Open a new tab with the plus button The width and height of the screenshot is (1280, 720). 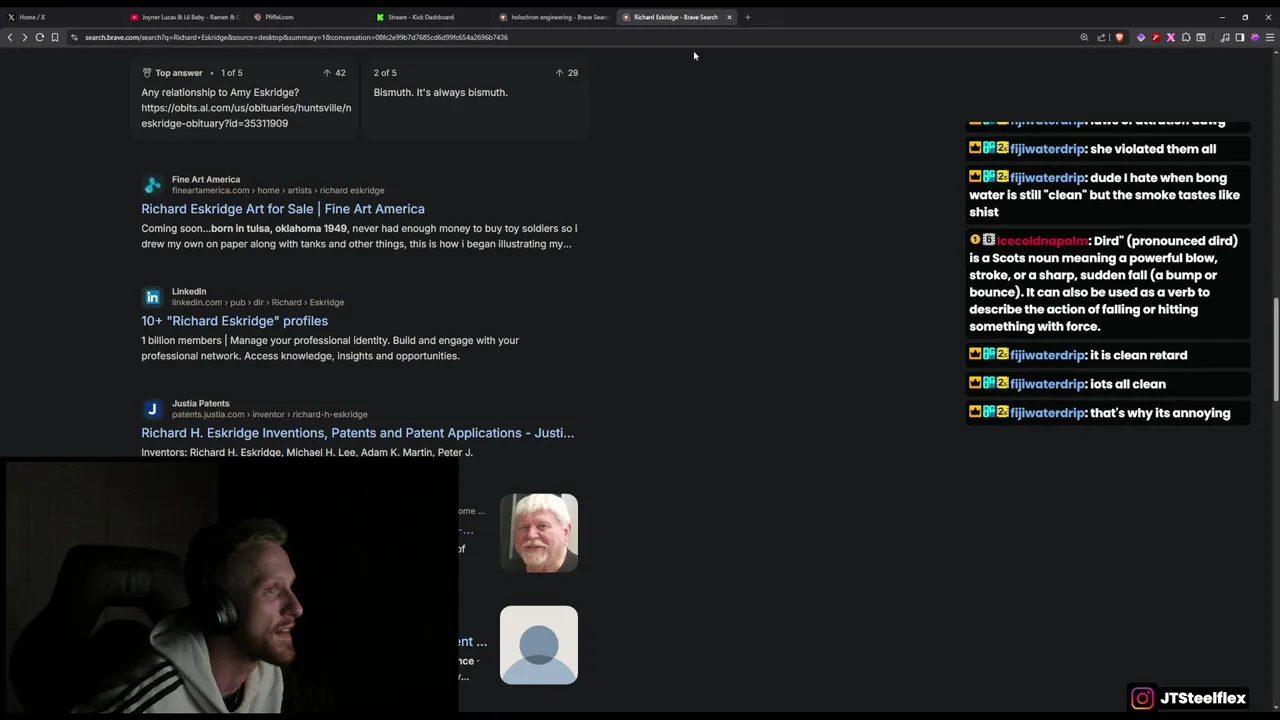[747, 17]
